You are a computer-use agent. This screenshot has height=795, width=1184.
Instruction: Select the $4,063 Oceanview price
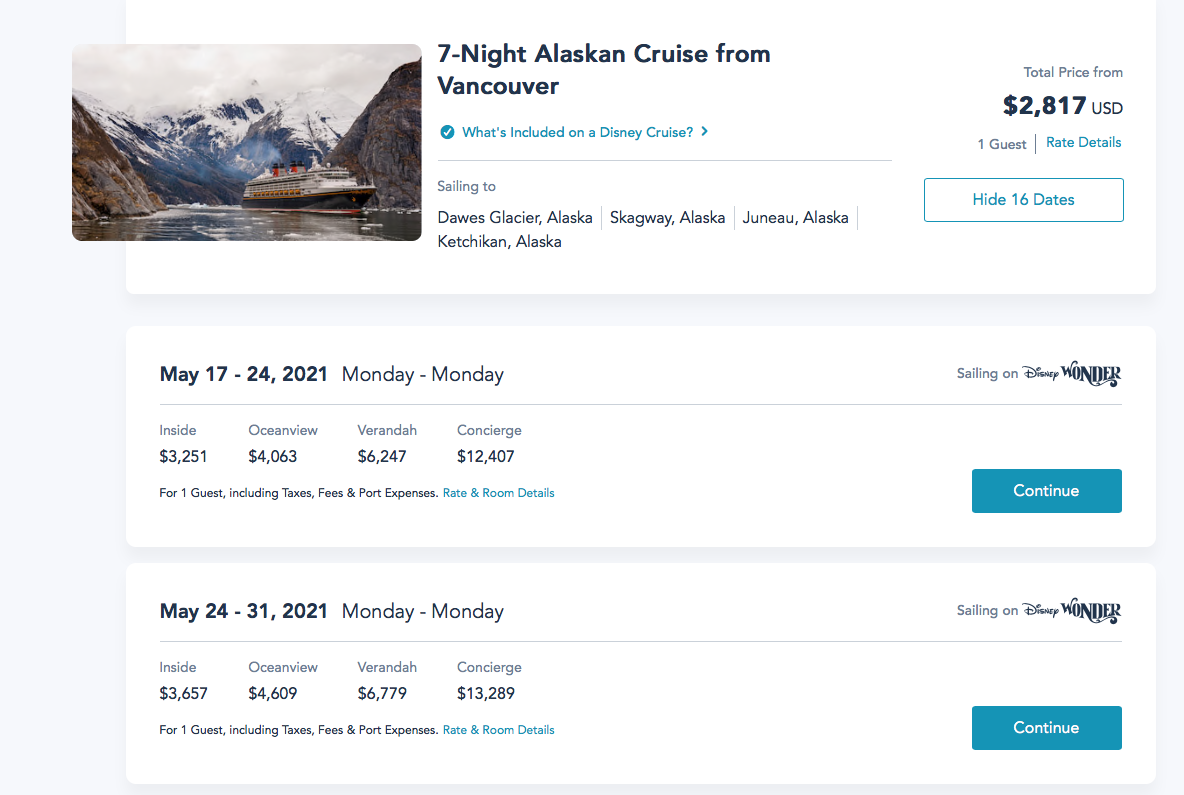273,457
